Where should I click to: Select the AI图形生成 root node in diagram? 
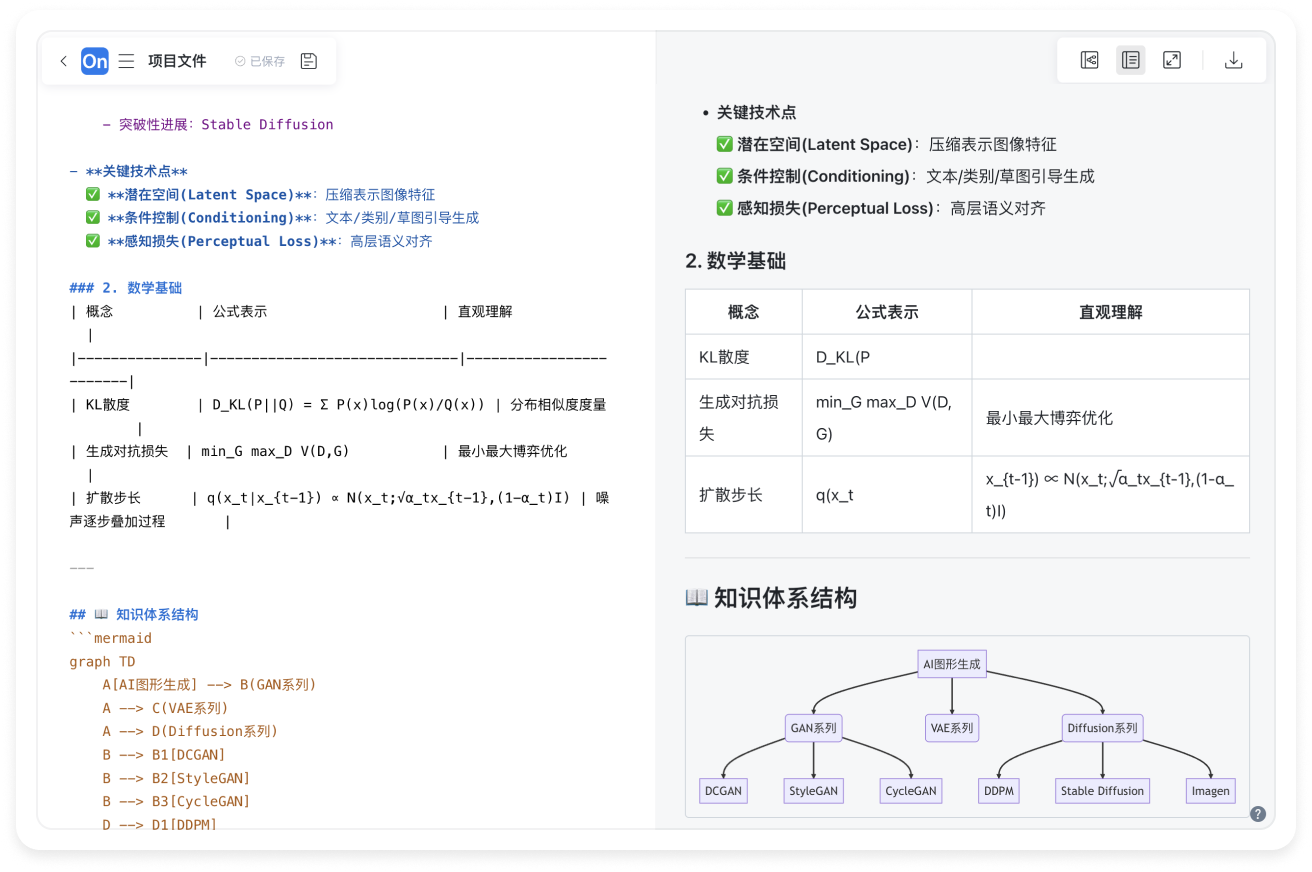pyautogui.click(x=951, y=663)
